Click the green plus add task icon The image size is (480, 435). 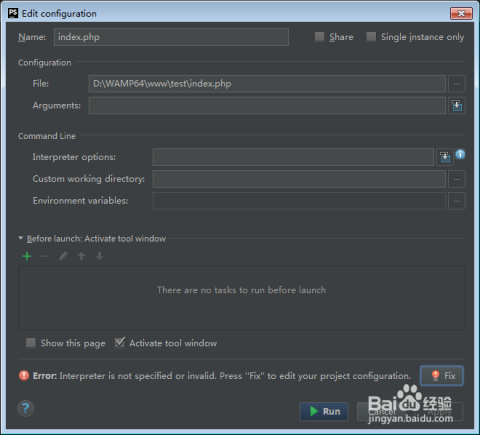point(27,256)
